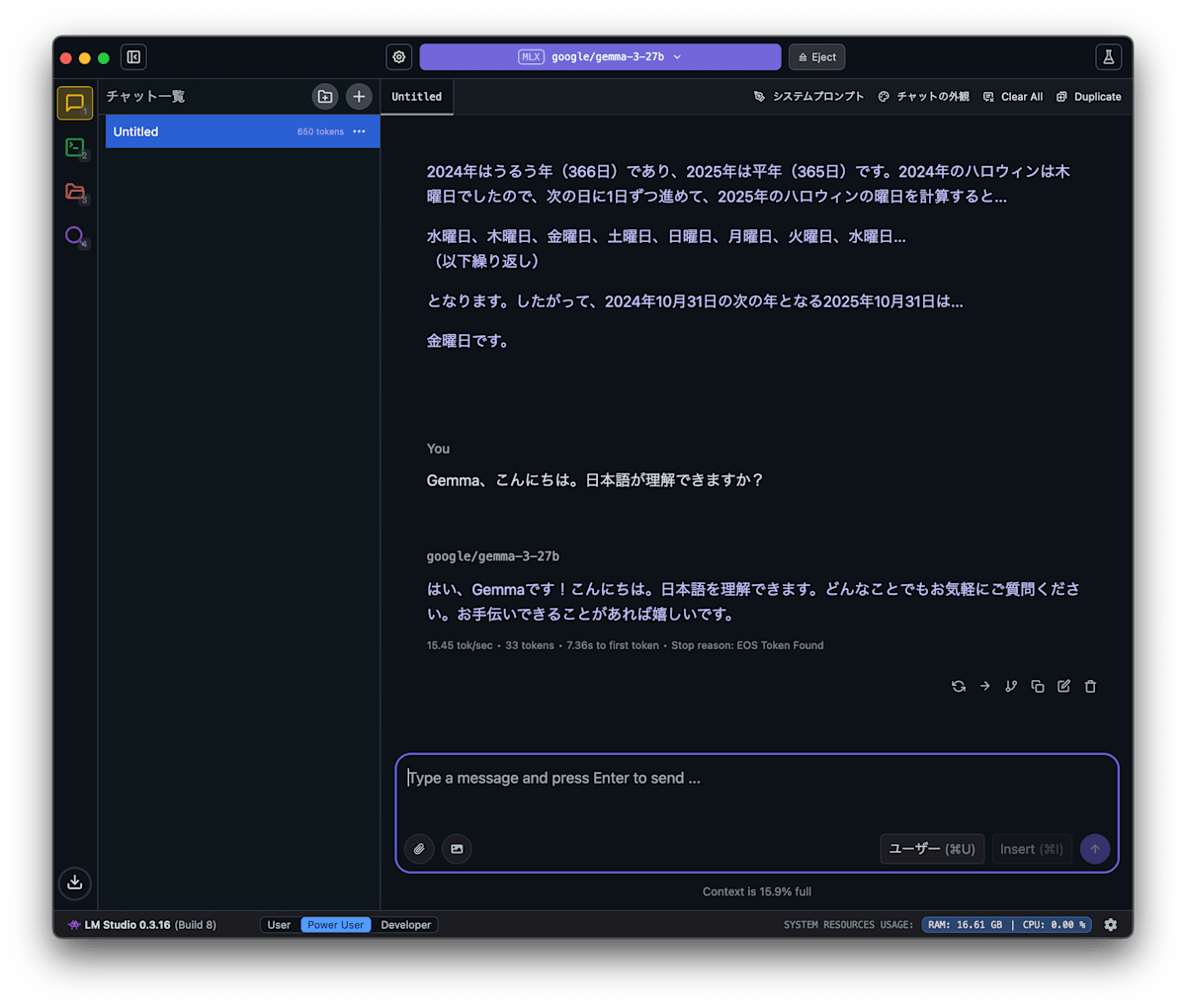Open the flask settings panel icon
Viewport: 1186px width, 1008px height.
click(x=1108, y=57)
